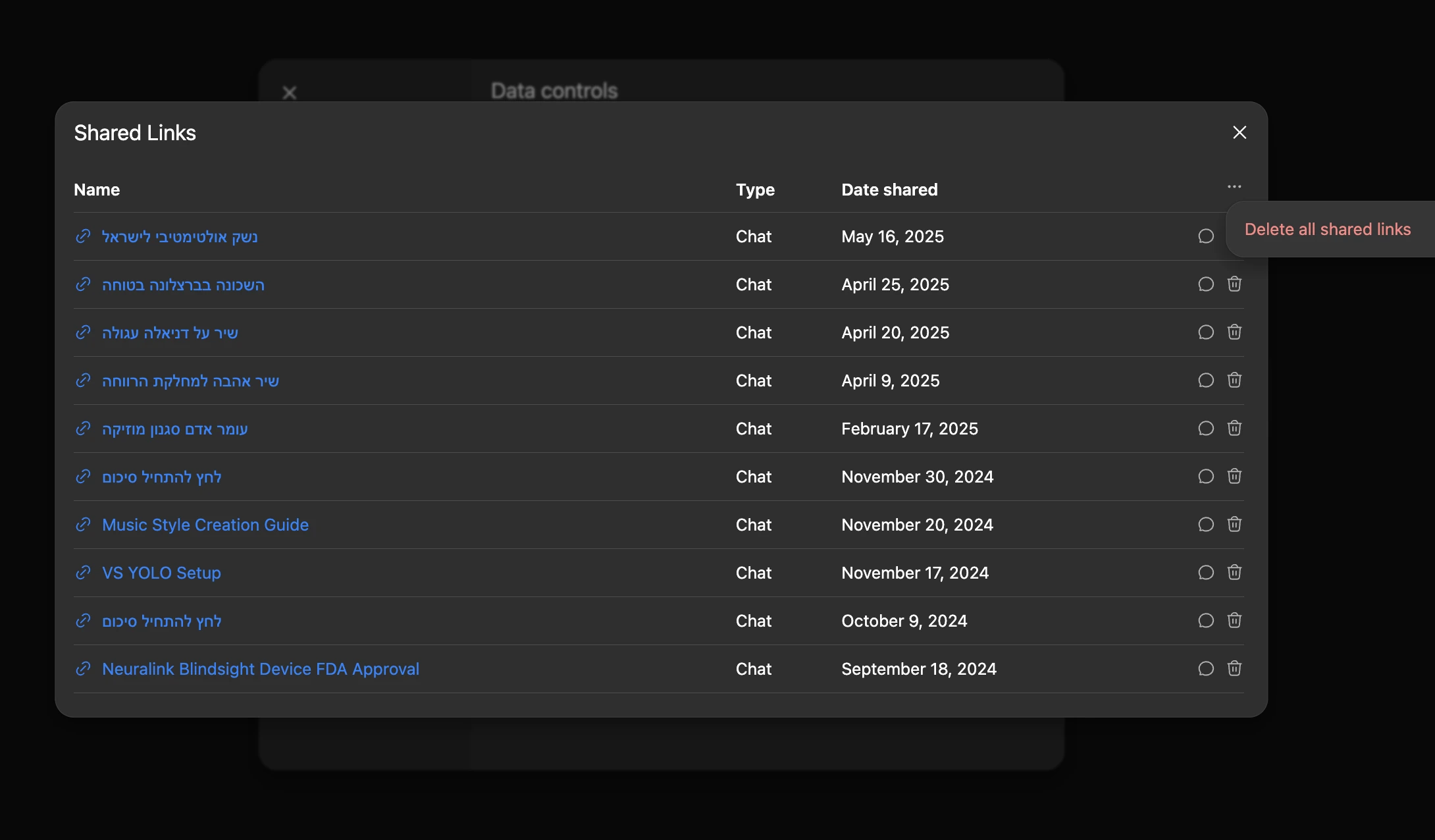Close the Data controls settings window

[290, 93]
